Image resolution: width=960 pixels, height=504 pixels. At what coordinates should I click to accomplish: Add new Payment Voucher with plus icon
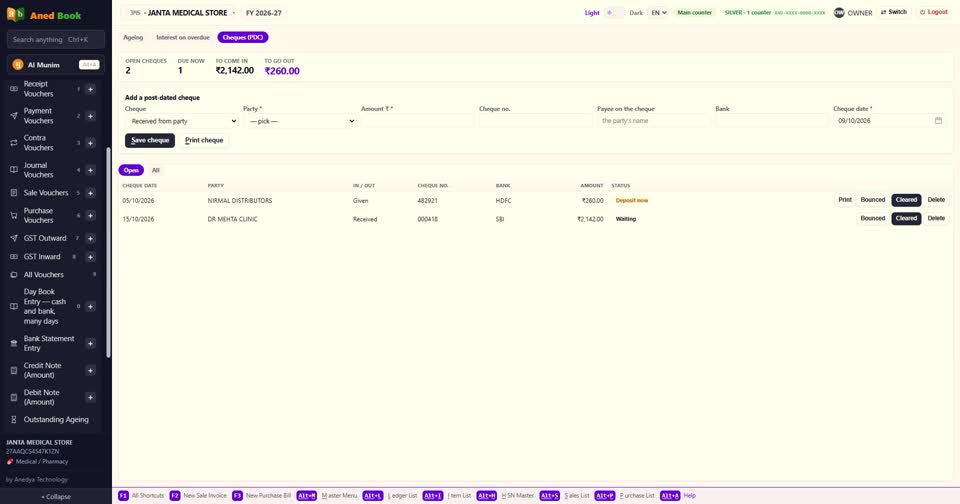(x=90, y=116)
